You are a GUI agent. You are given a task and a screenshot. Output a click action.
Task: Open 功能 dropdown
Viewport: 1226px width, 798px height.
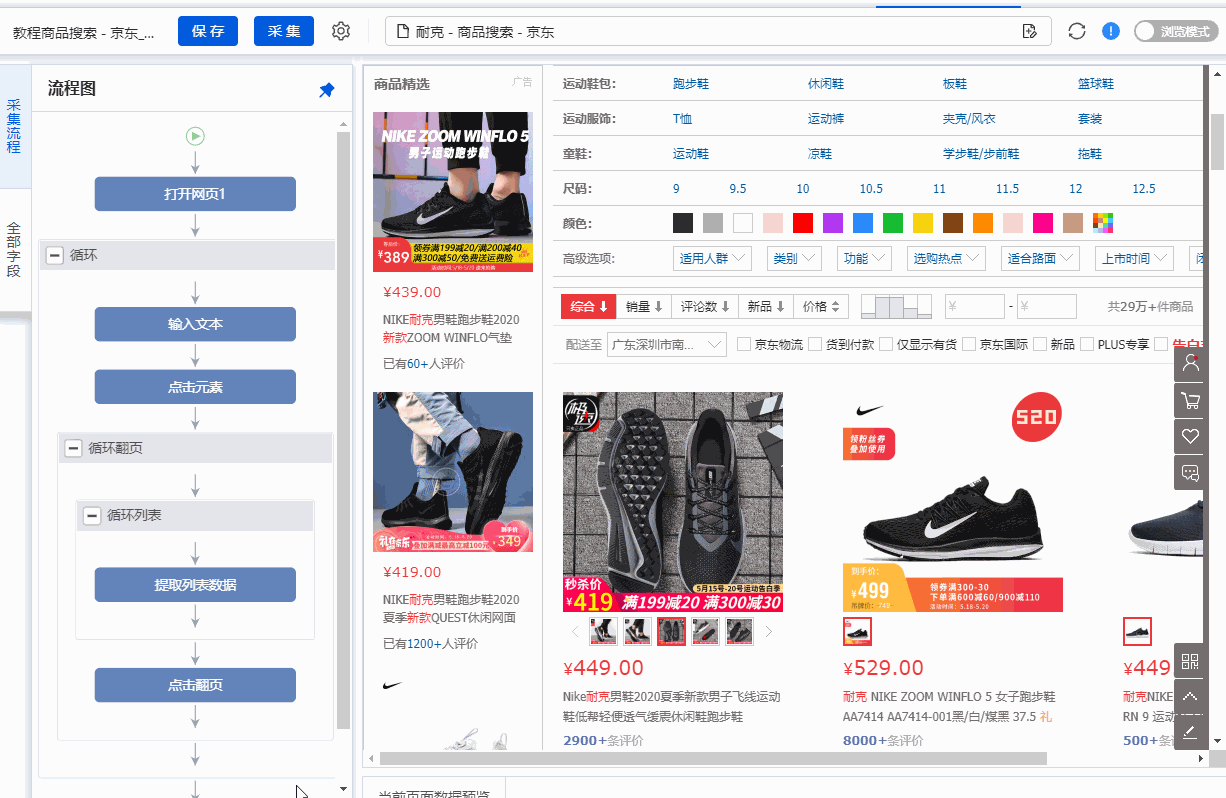(864, 258)
